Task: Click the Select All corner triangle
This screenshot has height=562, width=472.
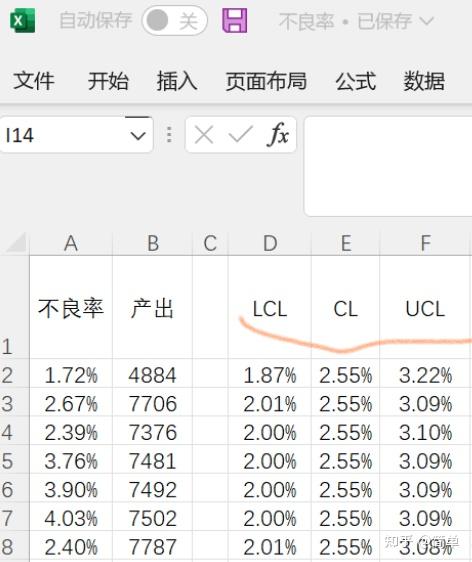Action: 15,242
